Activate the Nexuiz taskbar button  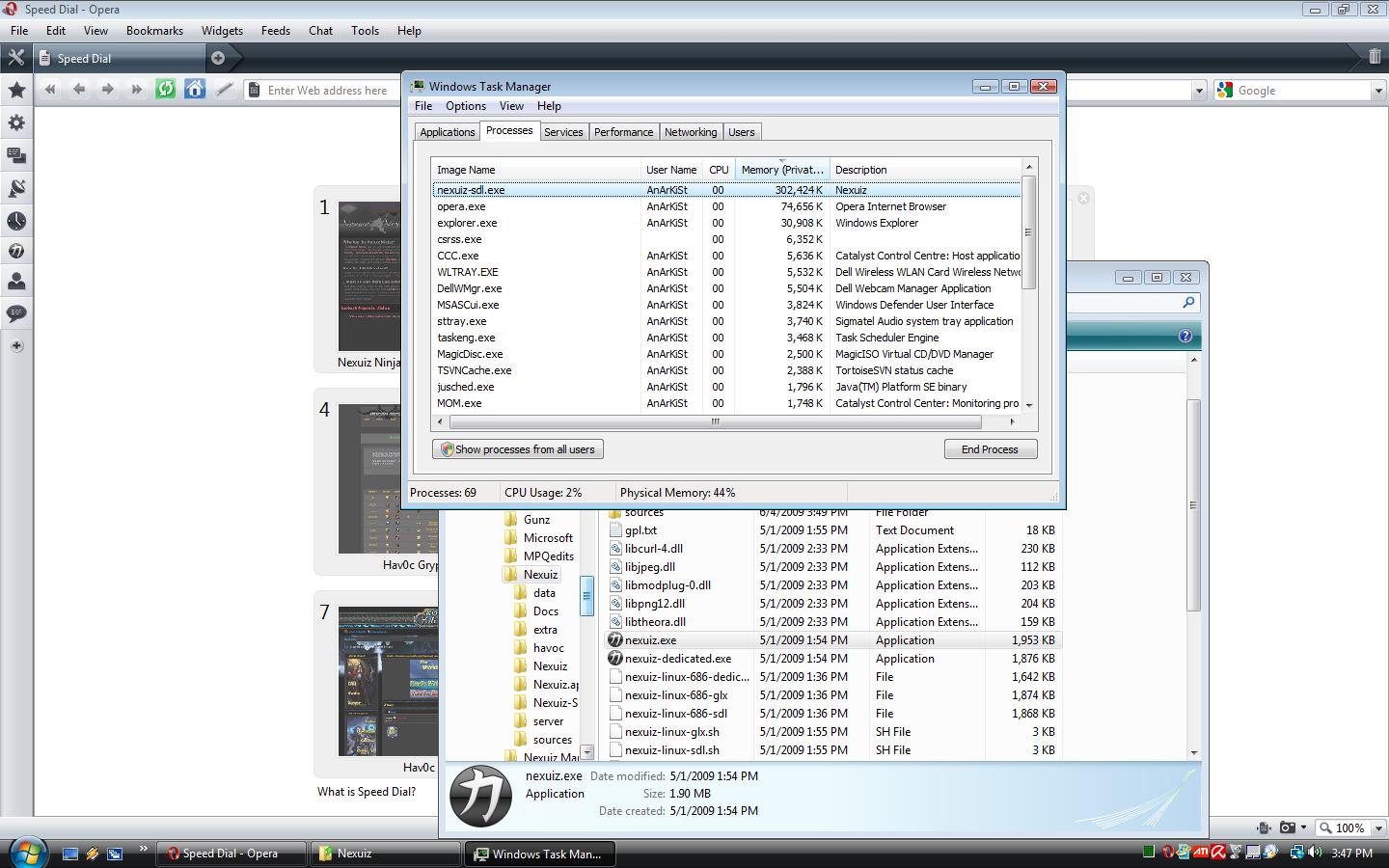[386, 854]
